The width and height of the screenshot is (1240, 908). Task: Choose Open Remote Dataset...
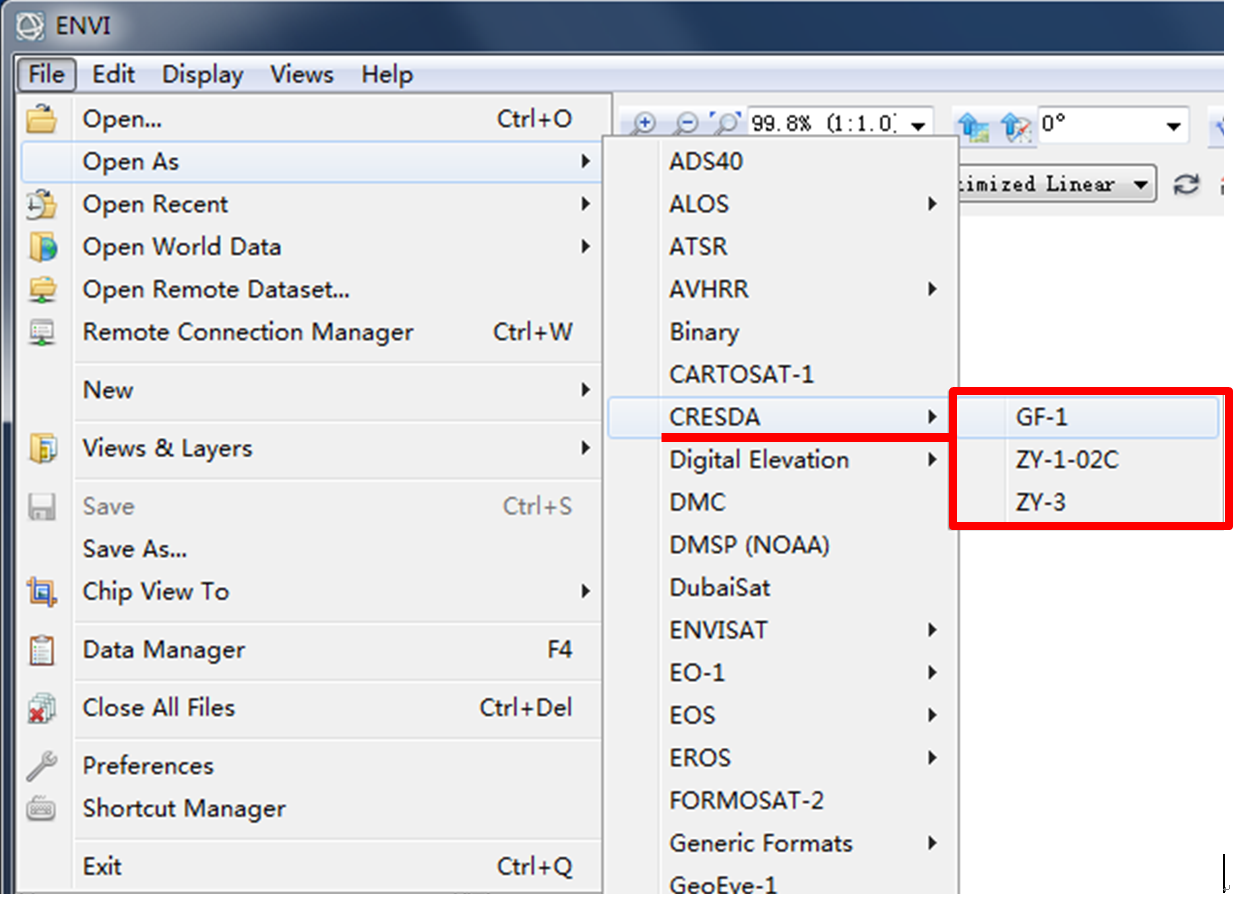point(311,290)
